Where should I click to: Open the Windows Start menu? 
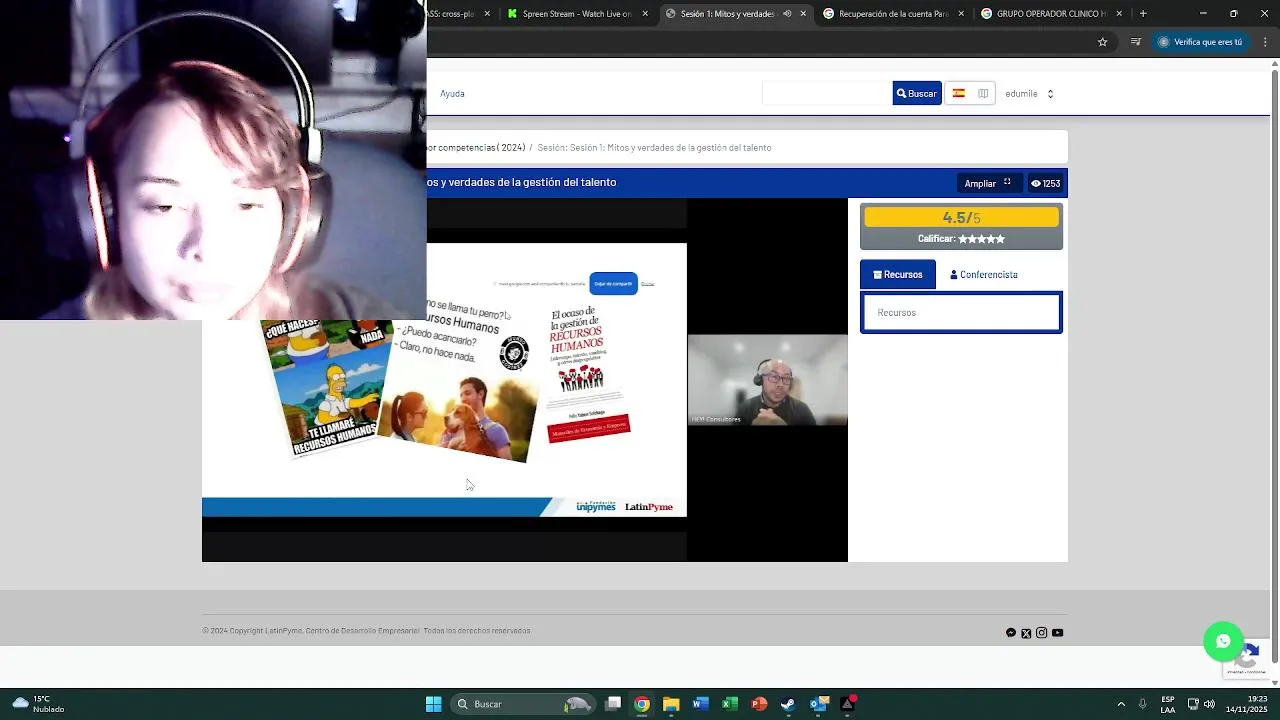(x=433, y=704)
